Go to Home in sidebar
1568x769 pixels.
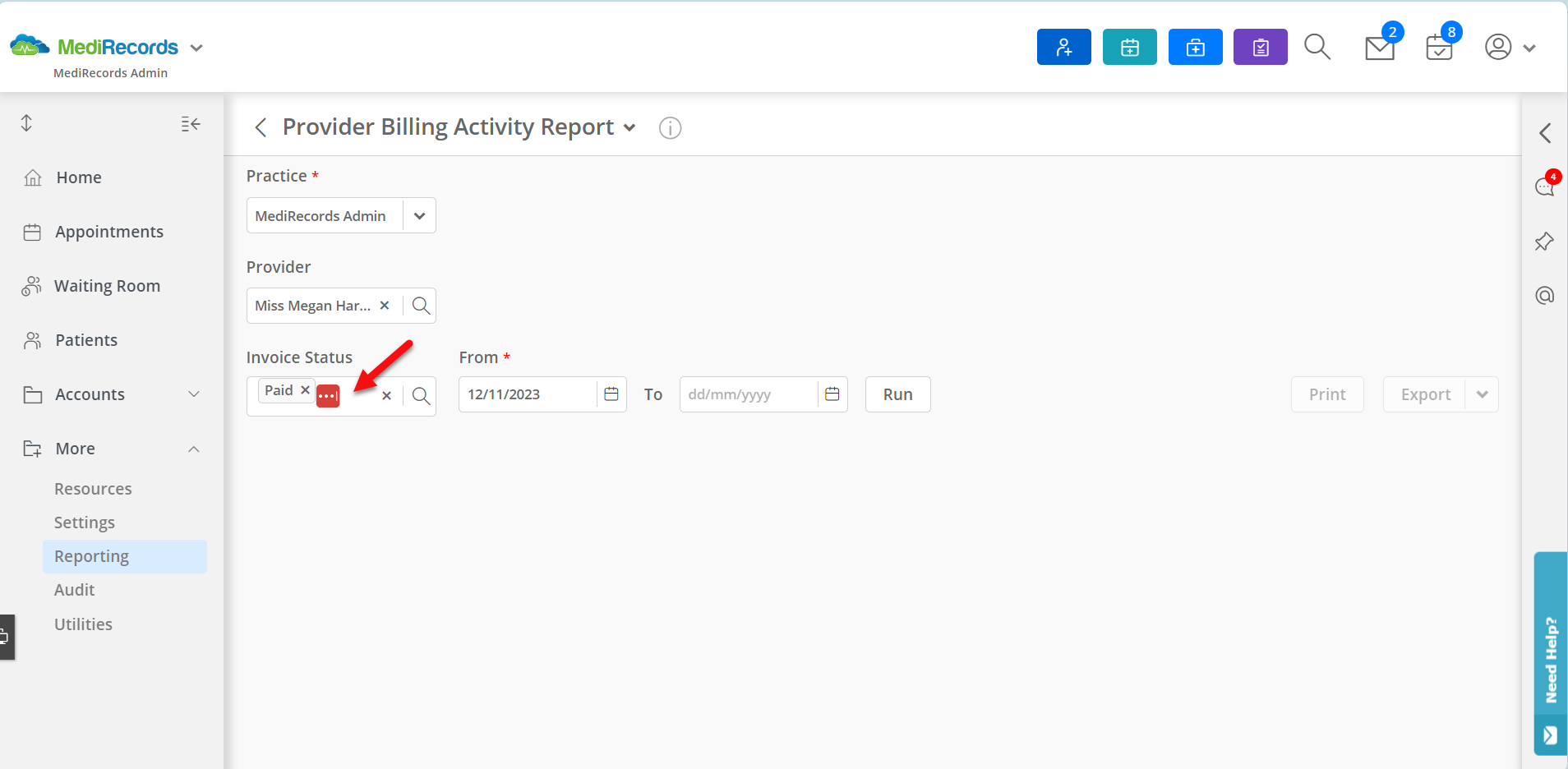coord(79,177)
